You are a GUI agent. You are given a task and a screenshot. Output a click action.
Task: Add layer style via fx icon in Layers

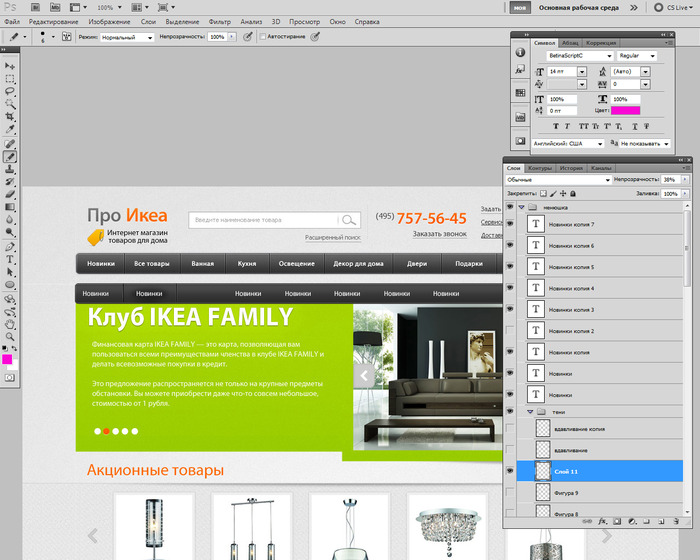tap(603, 521)
